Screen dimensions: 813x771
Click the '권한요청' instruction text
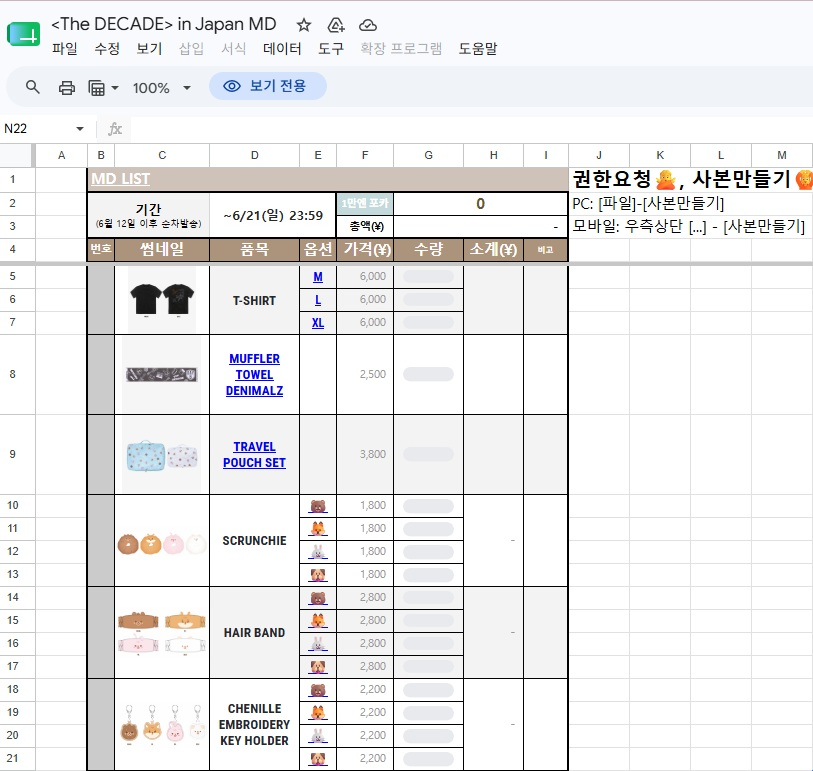click(x=612, y=179)
